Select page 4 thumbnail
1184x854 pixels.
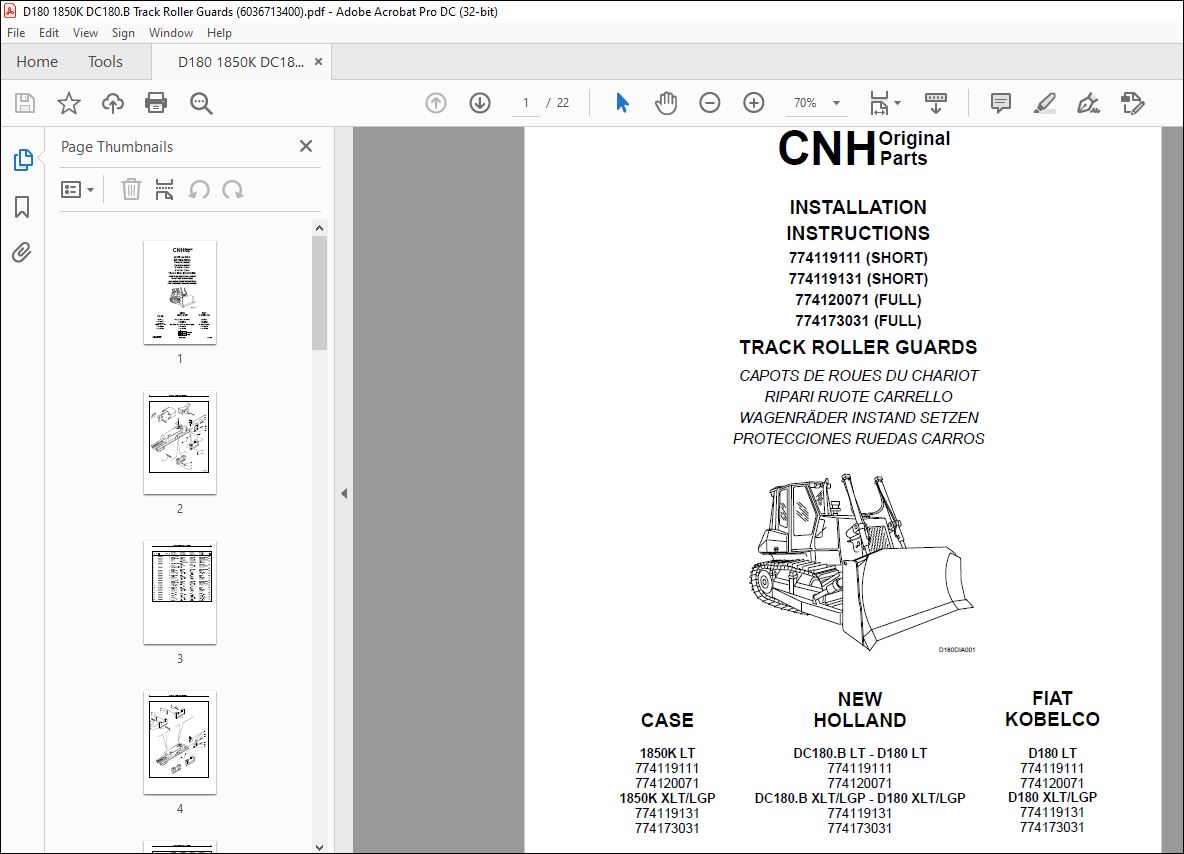pos(180,743)
